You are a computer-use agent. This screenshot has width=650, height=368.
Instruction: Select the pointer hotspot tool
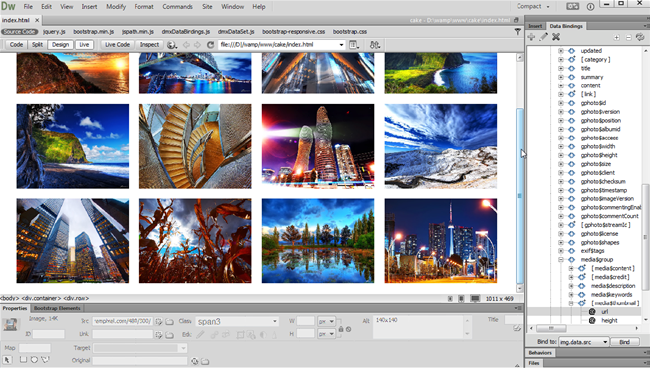point(7,360)
